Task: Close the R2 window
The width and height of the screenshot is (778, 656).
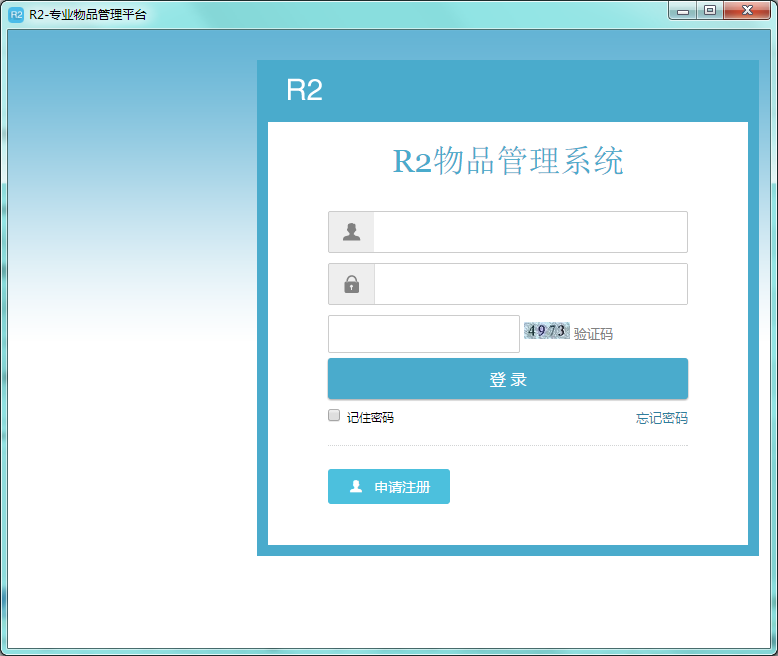Action: click(x=747, y=10)
